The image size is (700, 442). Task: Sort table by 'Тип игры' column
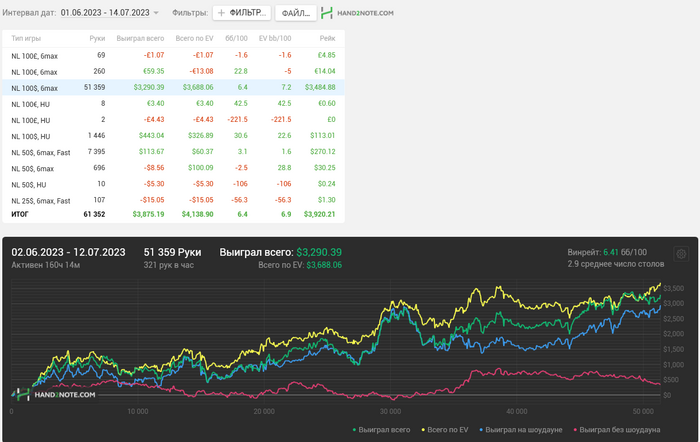26,37
